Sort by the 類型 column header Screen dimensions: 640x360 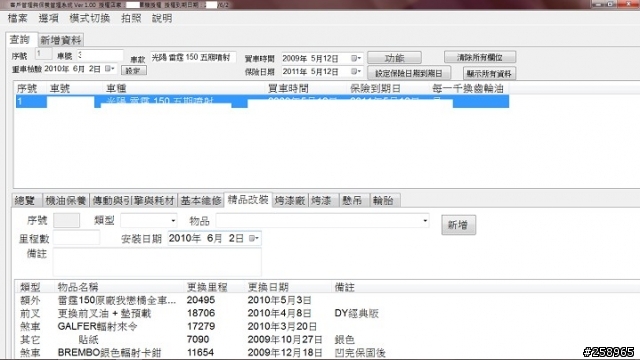(x=34, y=287)
